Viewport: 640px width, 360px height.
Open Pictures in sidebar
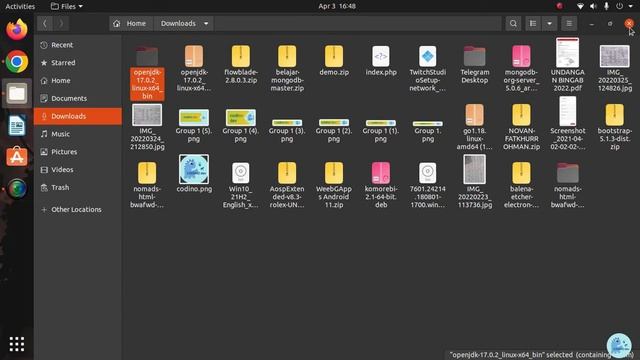pyautogui.click(x=78, y=152)
